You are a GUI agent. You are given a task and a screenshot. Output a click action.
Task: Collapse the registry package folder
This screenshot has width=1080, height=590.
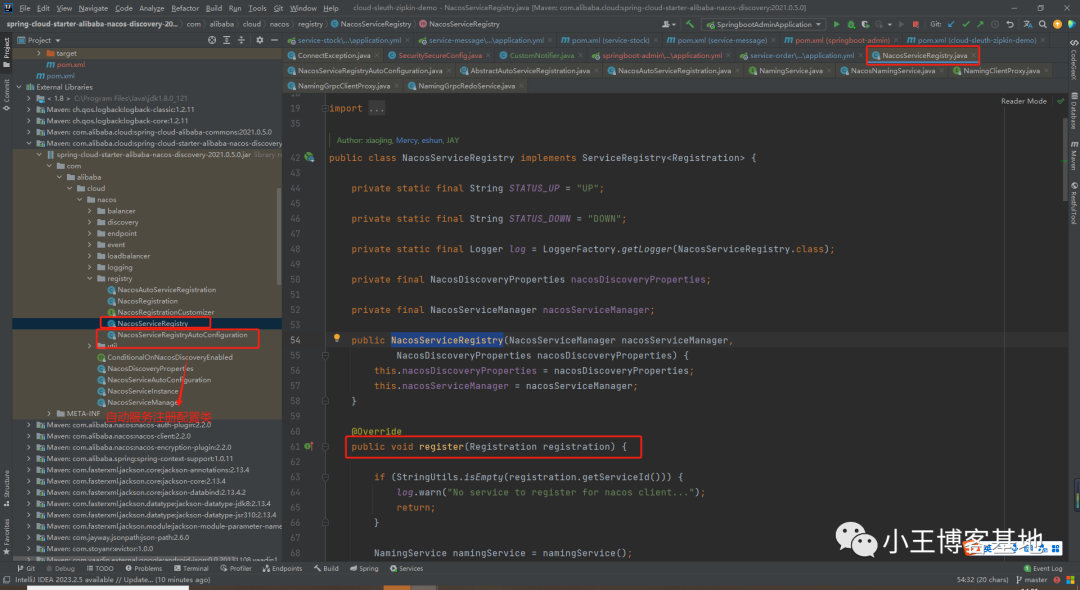[90, 279]
